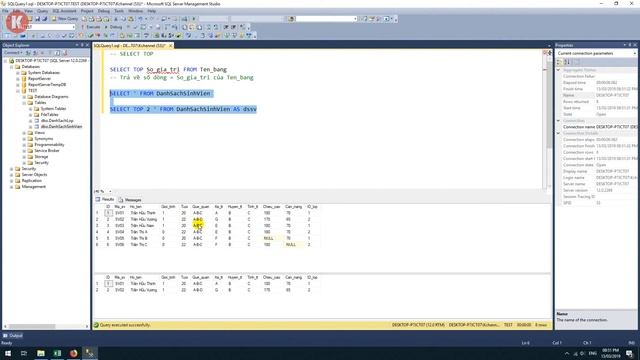
Task: Click the Undo toolbar icon
Action: (140, 19)
